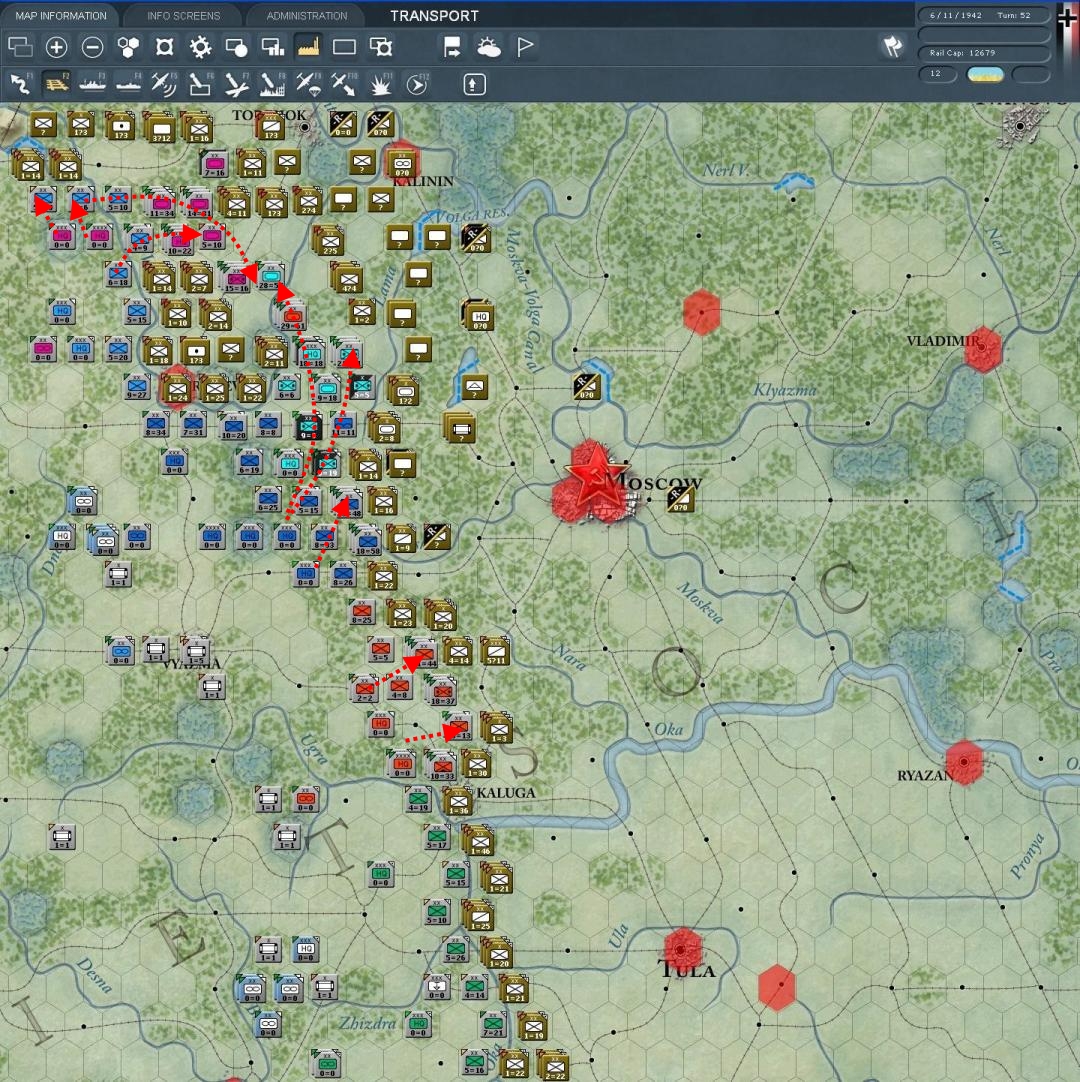Select bomb city mode (F8)
The width and height of the screenshot is (1080, 1082).
click(x=272, y=85)
